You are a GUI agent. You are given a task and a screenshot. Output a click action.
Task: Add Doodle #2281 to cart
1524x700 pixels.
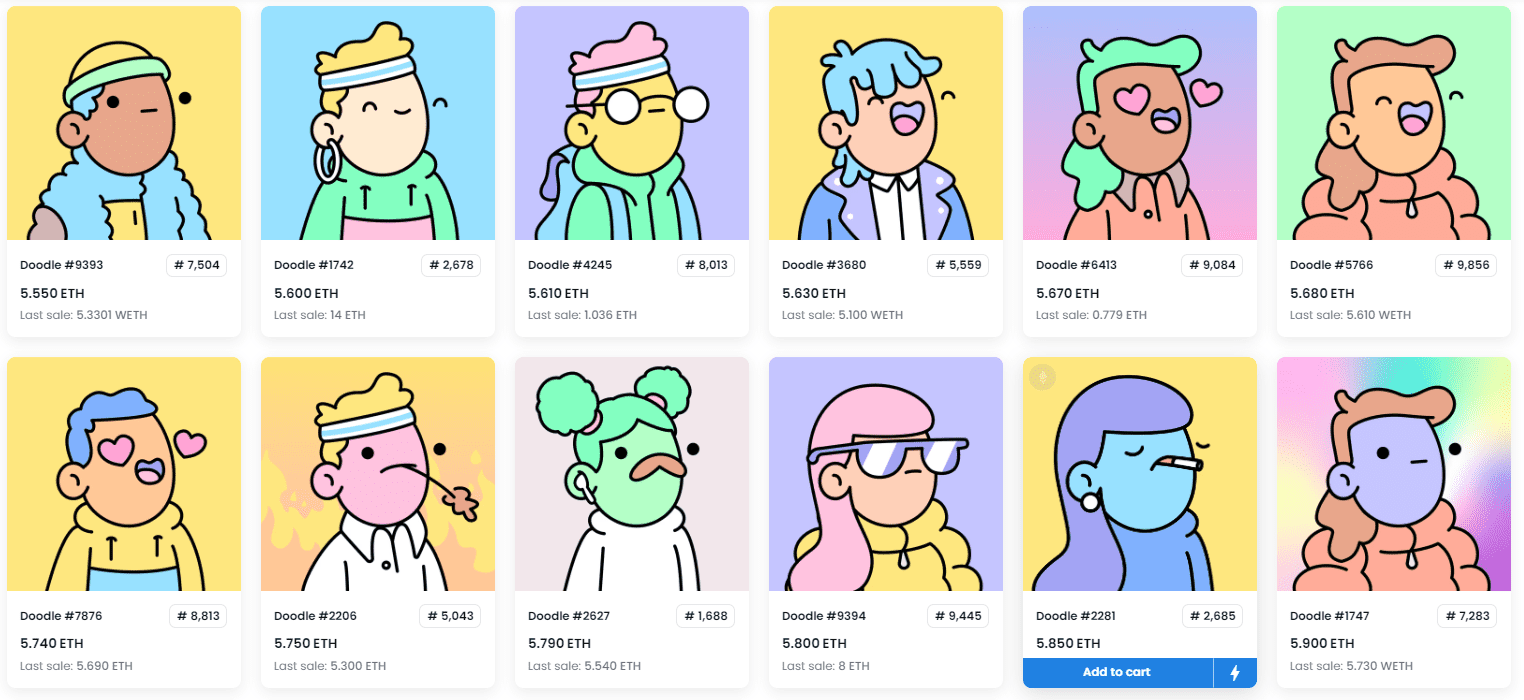coord(1117,673)
